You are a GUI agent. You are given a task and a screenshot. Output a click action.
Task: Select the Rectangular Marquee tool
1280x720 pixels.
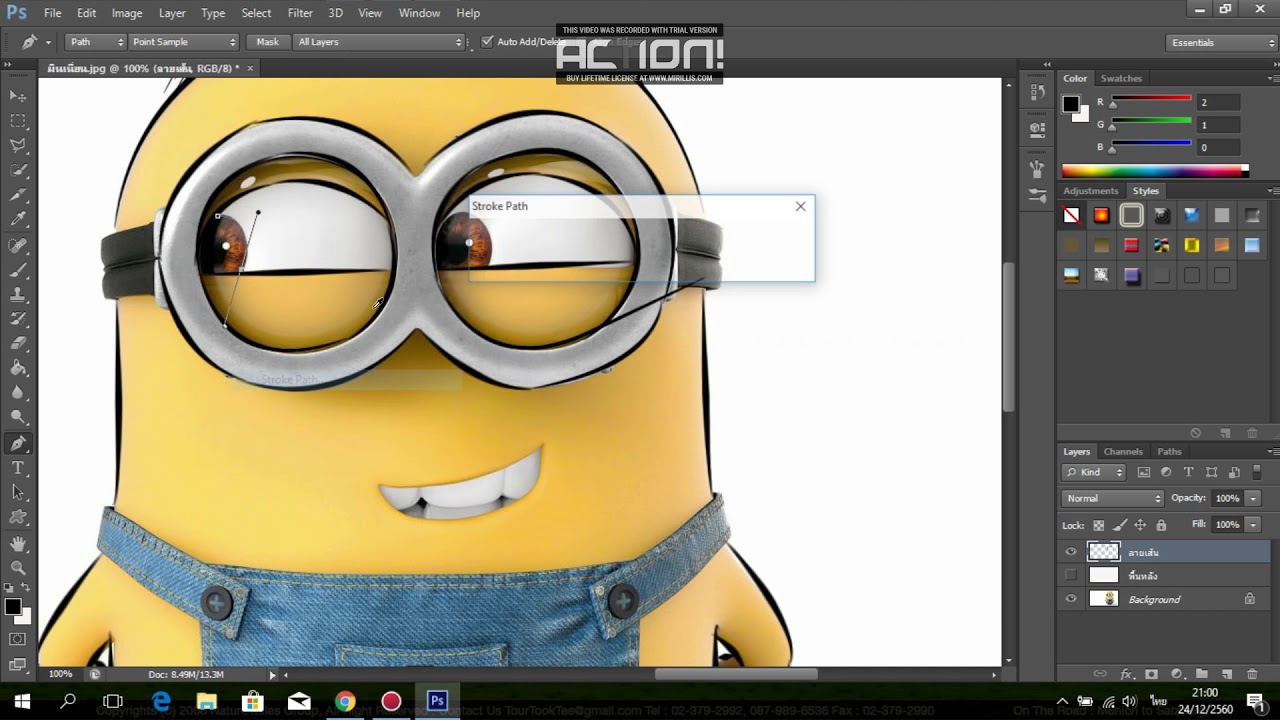click(x=18, y=121)
